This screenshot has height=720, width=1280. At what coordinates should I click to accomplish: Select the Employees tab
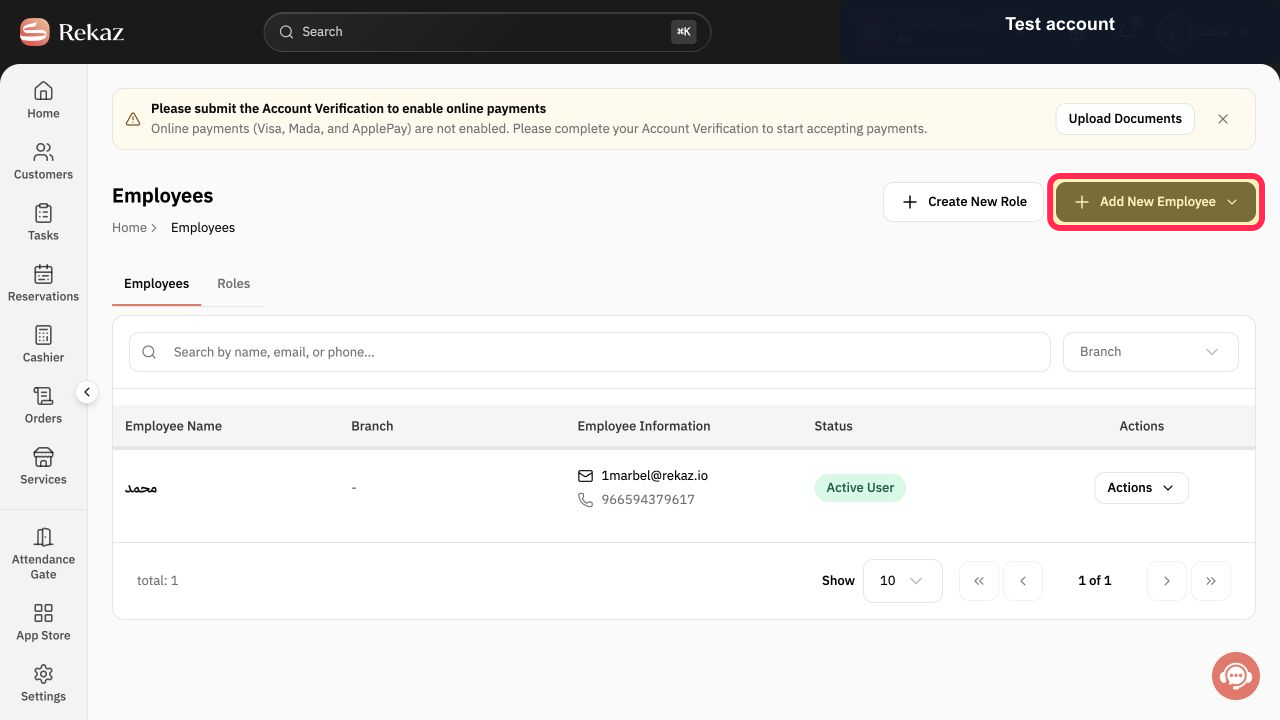click(x=156, y=284)
